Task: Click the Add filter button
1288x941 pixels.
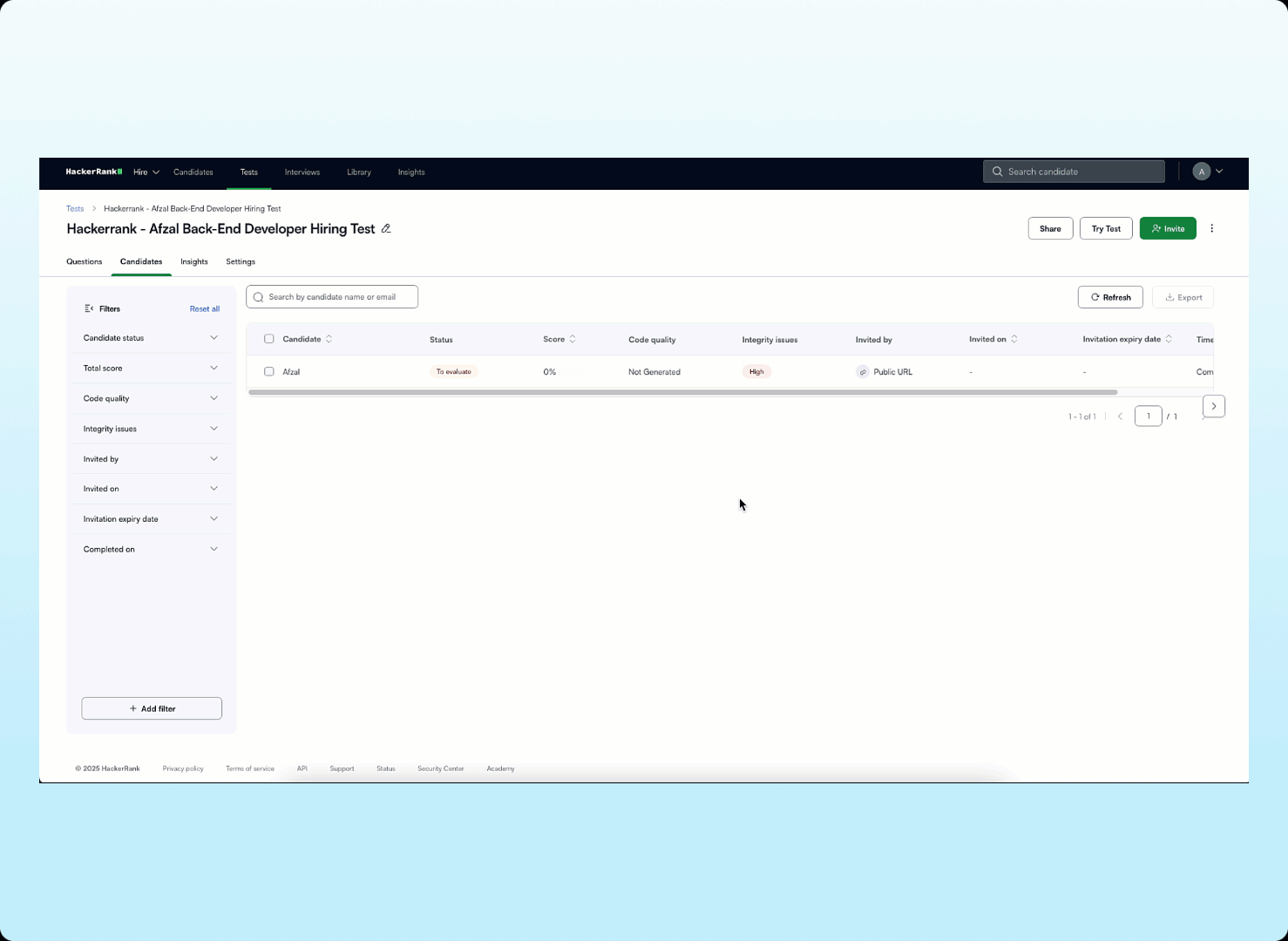Action: click(x=152, y=708)
